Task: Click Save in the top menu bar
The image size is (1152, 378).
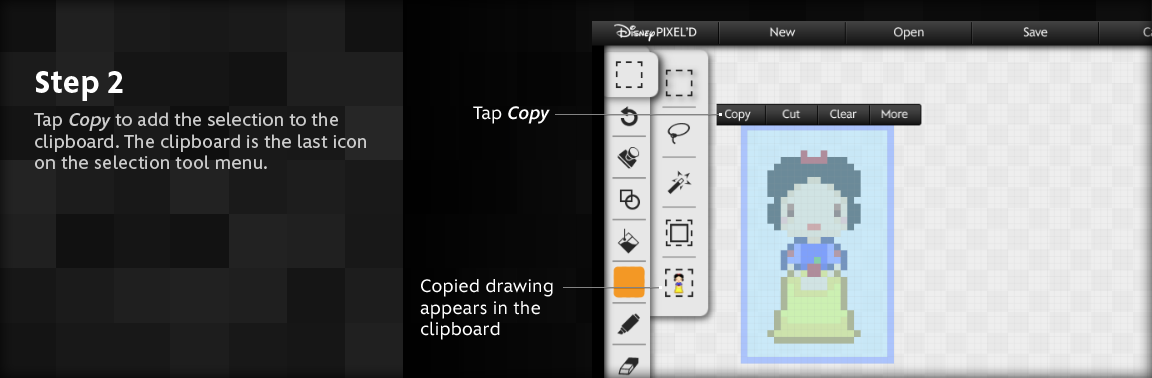Action: coord(1035,32)
